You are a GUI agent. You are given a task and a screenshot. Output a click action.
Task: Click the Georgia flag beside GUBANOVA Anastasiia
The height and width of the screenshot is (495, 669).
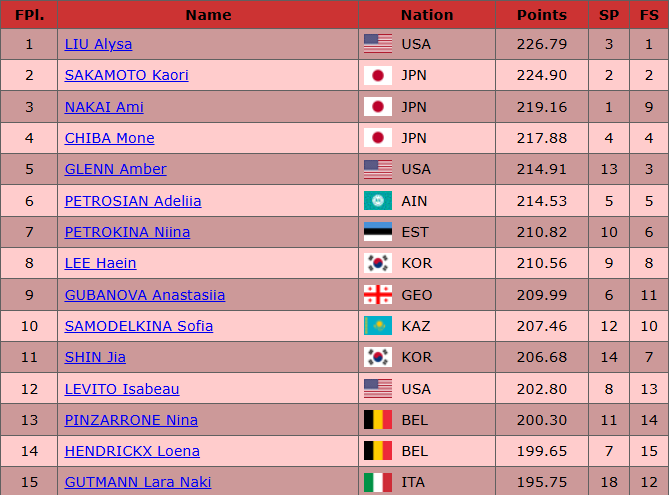tap(378, 295)
